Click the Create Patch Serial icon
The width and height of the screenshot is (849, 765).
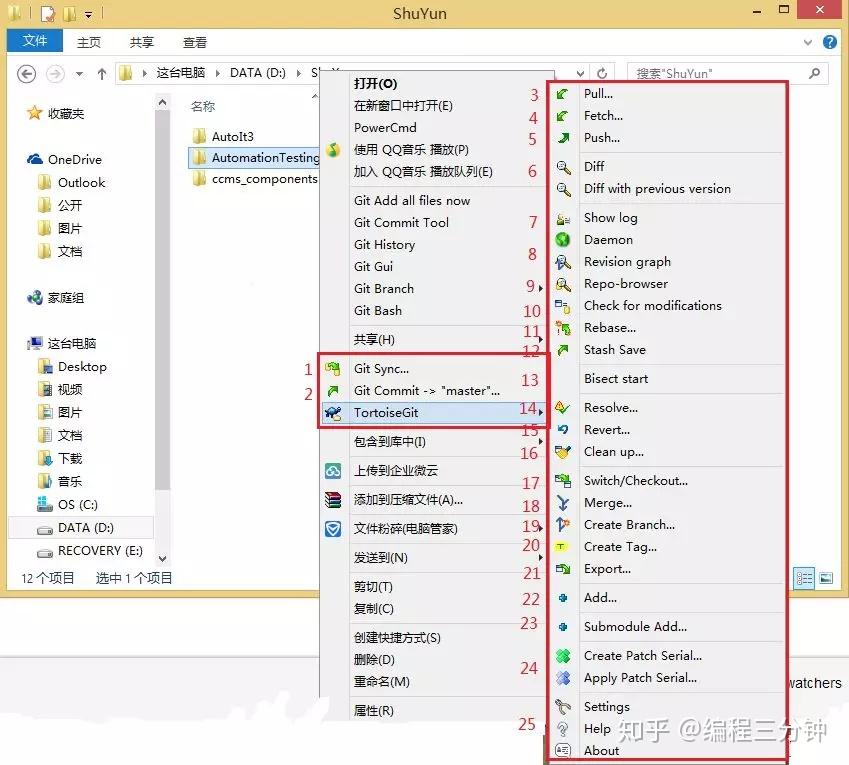(x=563, y=656)
